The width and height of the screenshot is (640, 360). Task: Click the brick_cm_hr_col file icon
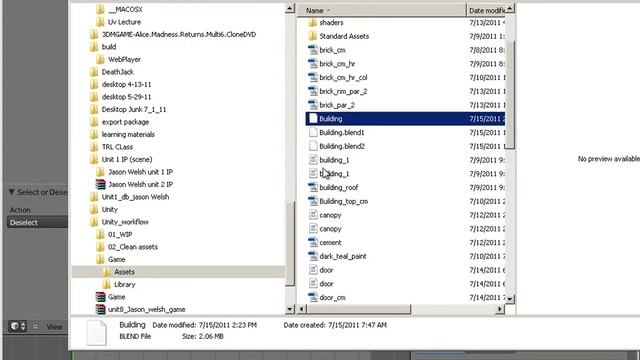[x=313, y=78]
